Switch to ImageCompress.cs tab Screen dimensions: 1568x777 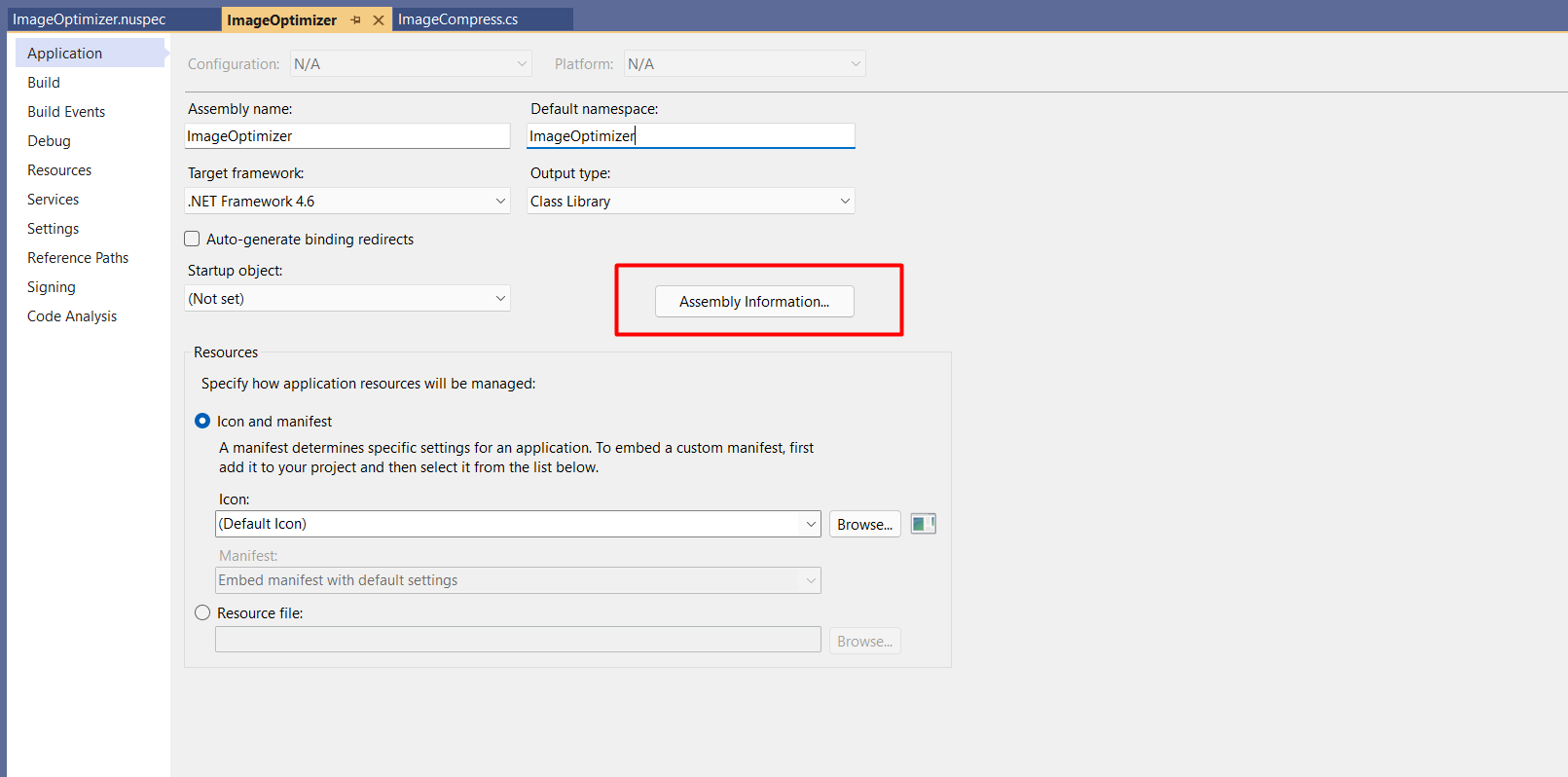point(458,19)
